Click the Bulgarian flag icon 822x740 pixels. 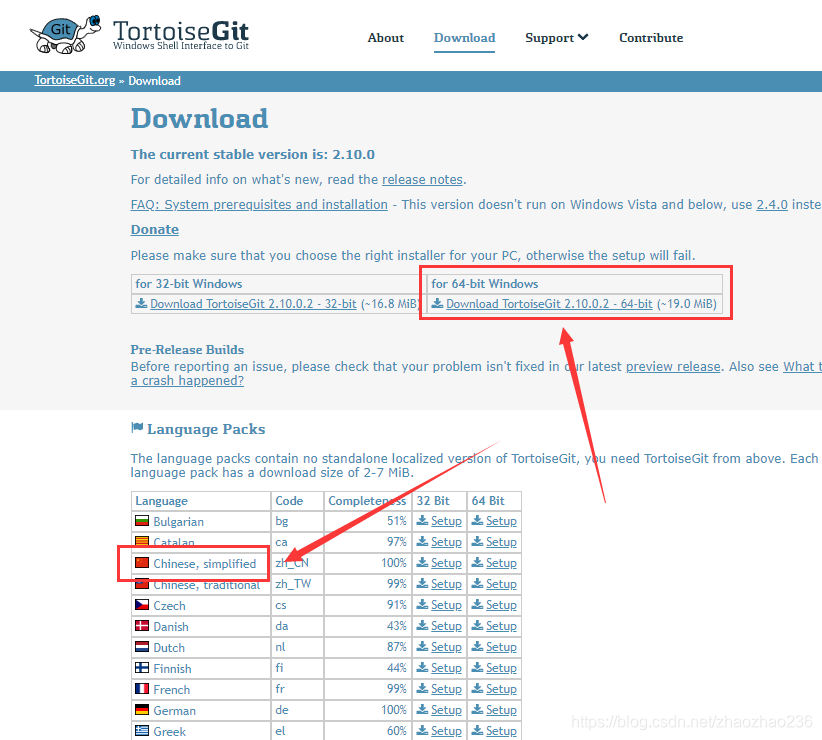click(142, 521)
